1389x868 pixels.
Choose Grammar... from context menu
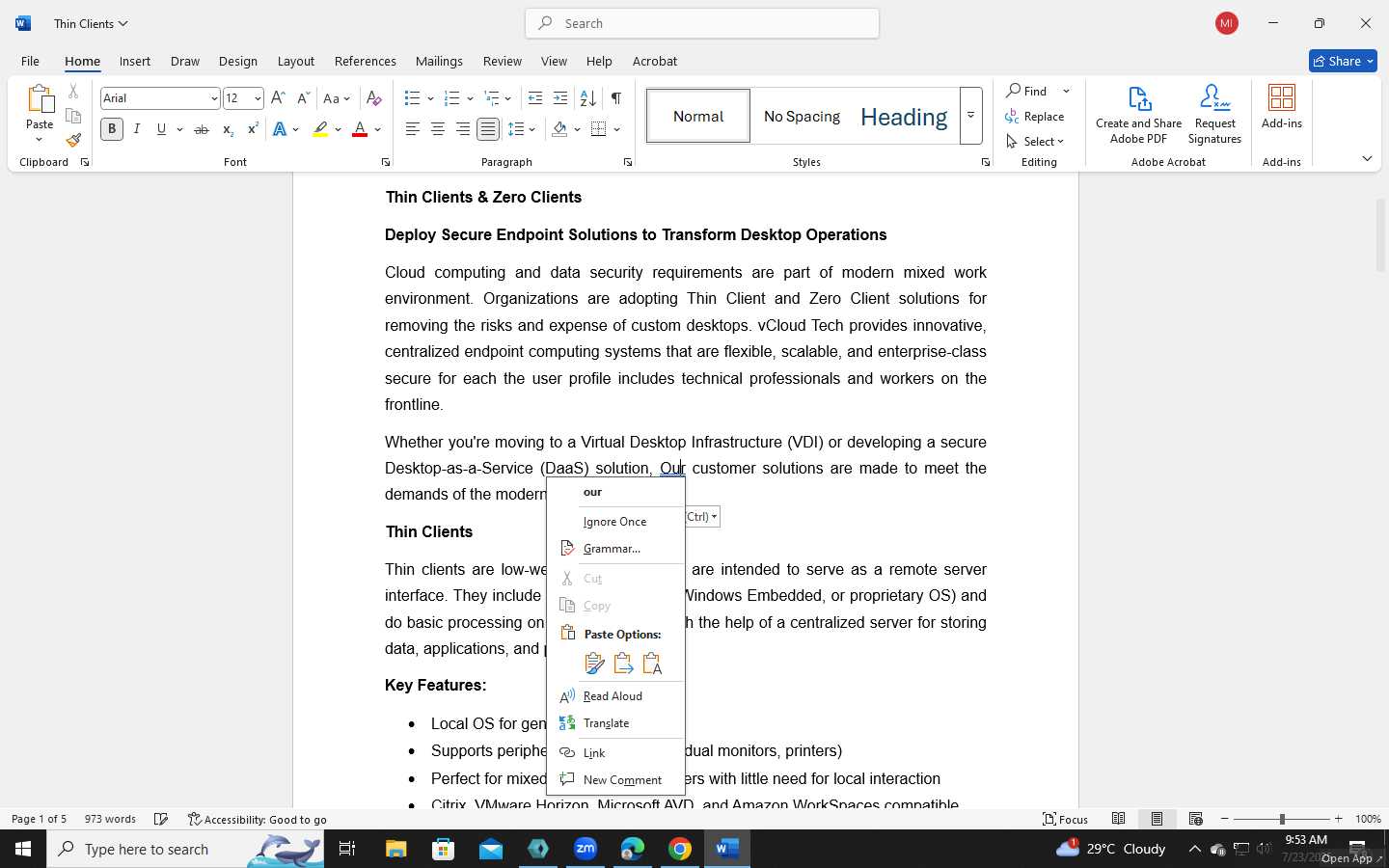(615, 549)
